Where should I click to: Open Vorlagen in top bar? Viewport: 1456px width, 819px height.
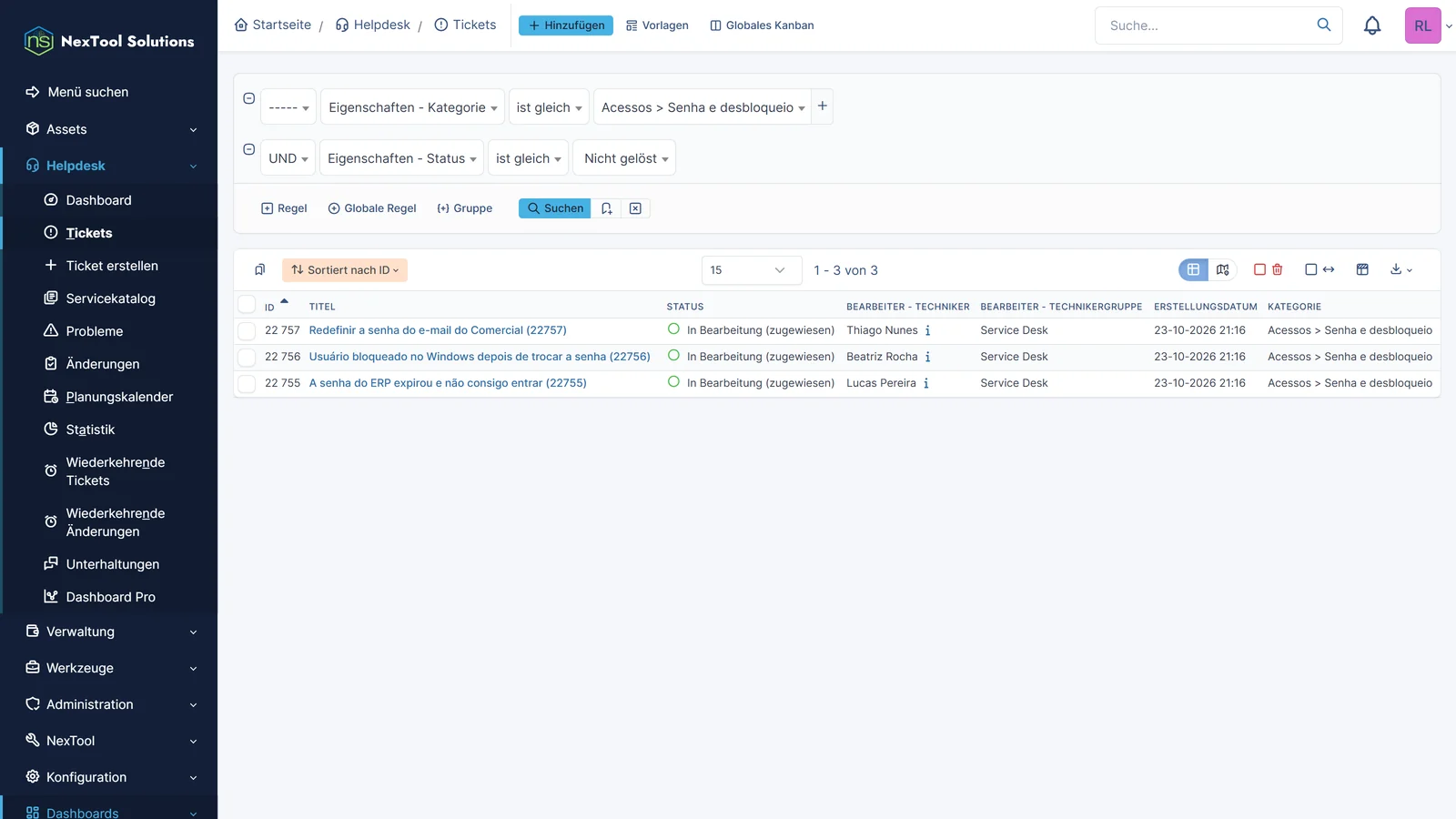coord(657,25)
